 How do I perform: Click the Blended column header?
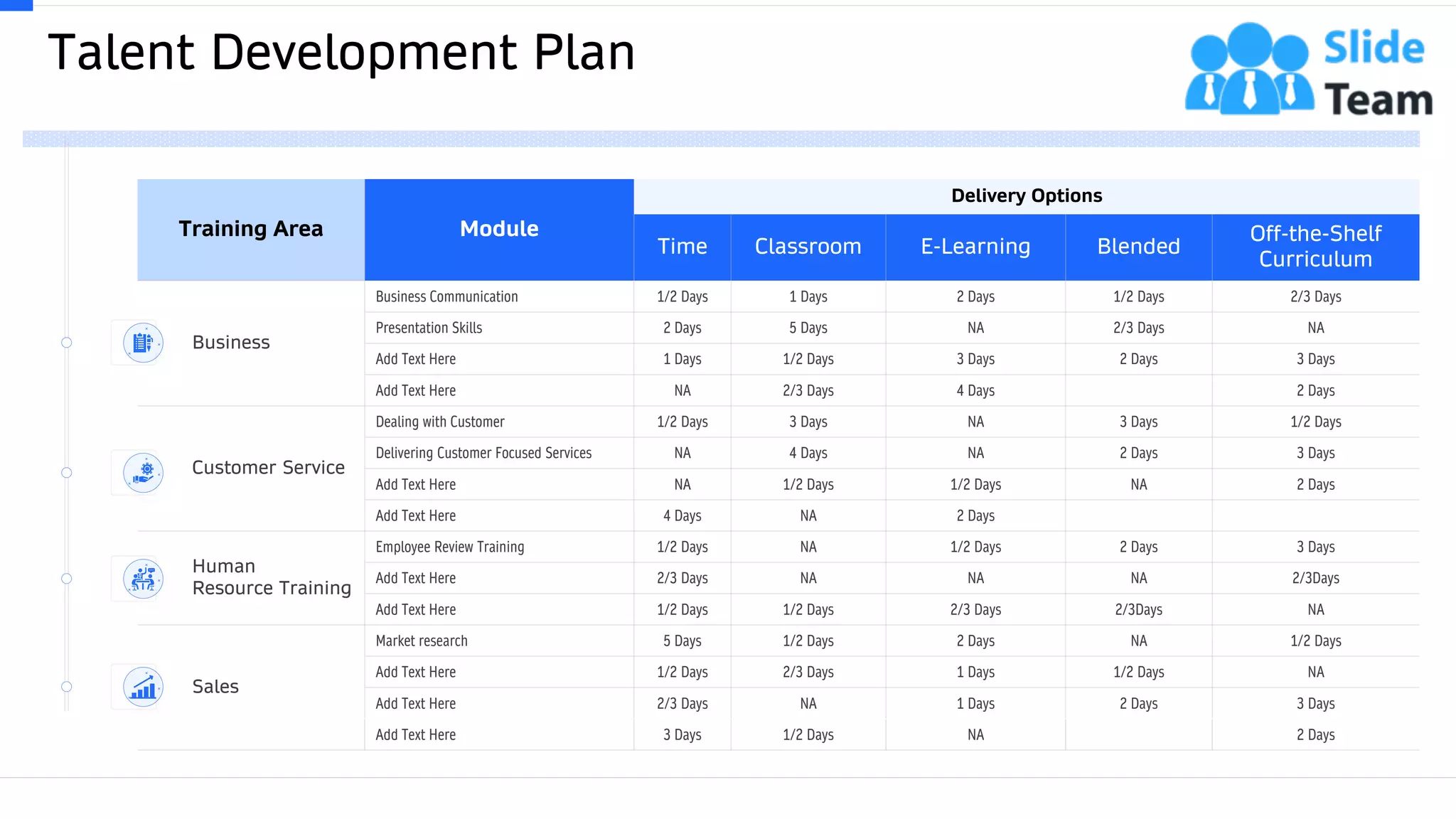click(1139, 247)
